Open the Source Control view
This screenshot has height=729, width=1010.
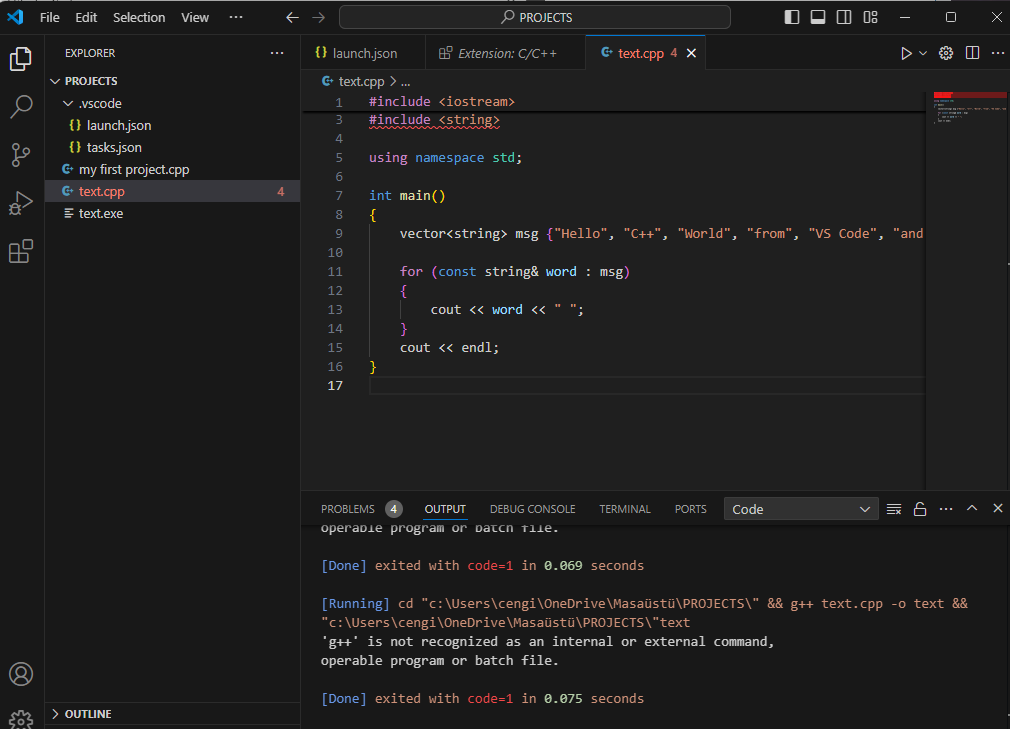pyautogui.click(x=21, y=155)
